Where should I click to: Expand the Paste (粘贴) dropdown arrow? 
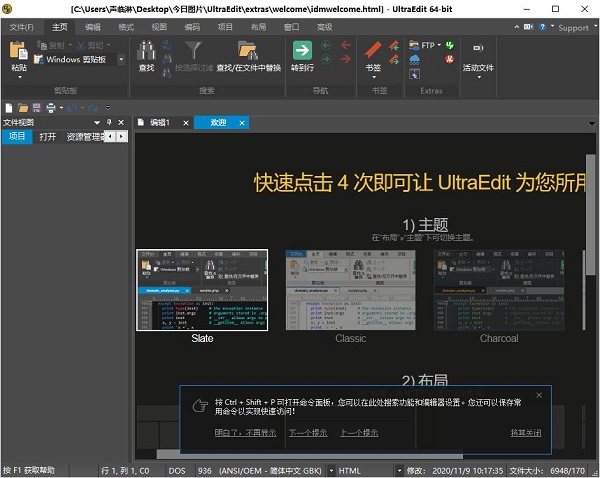(19, 77)
